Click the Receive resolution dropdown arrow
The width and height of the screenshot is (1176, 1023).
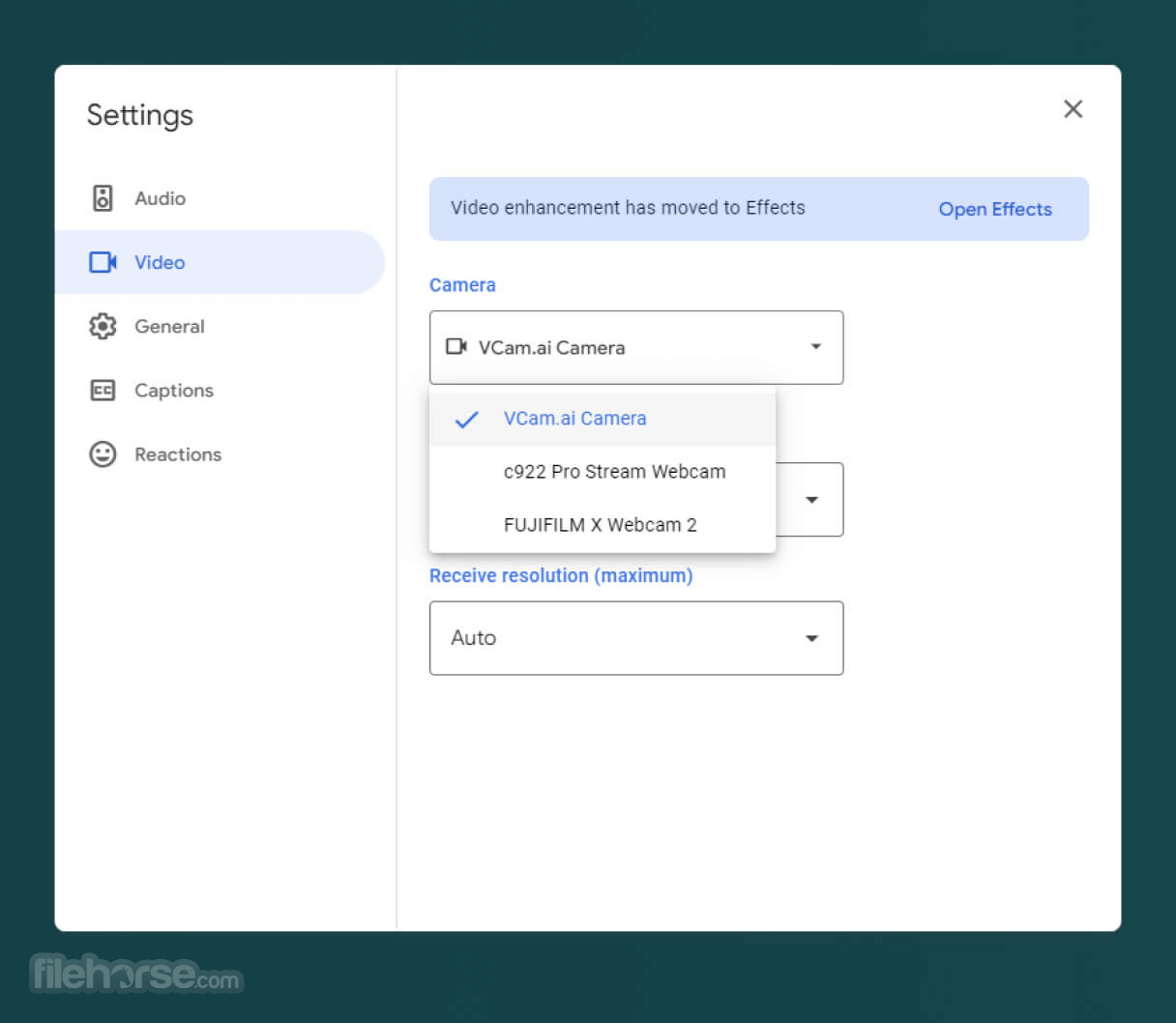point(811,638)
